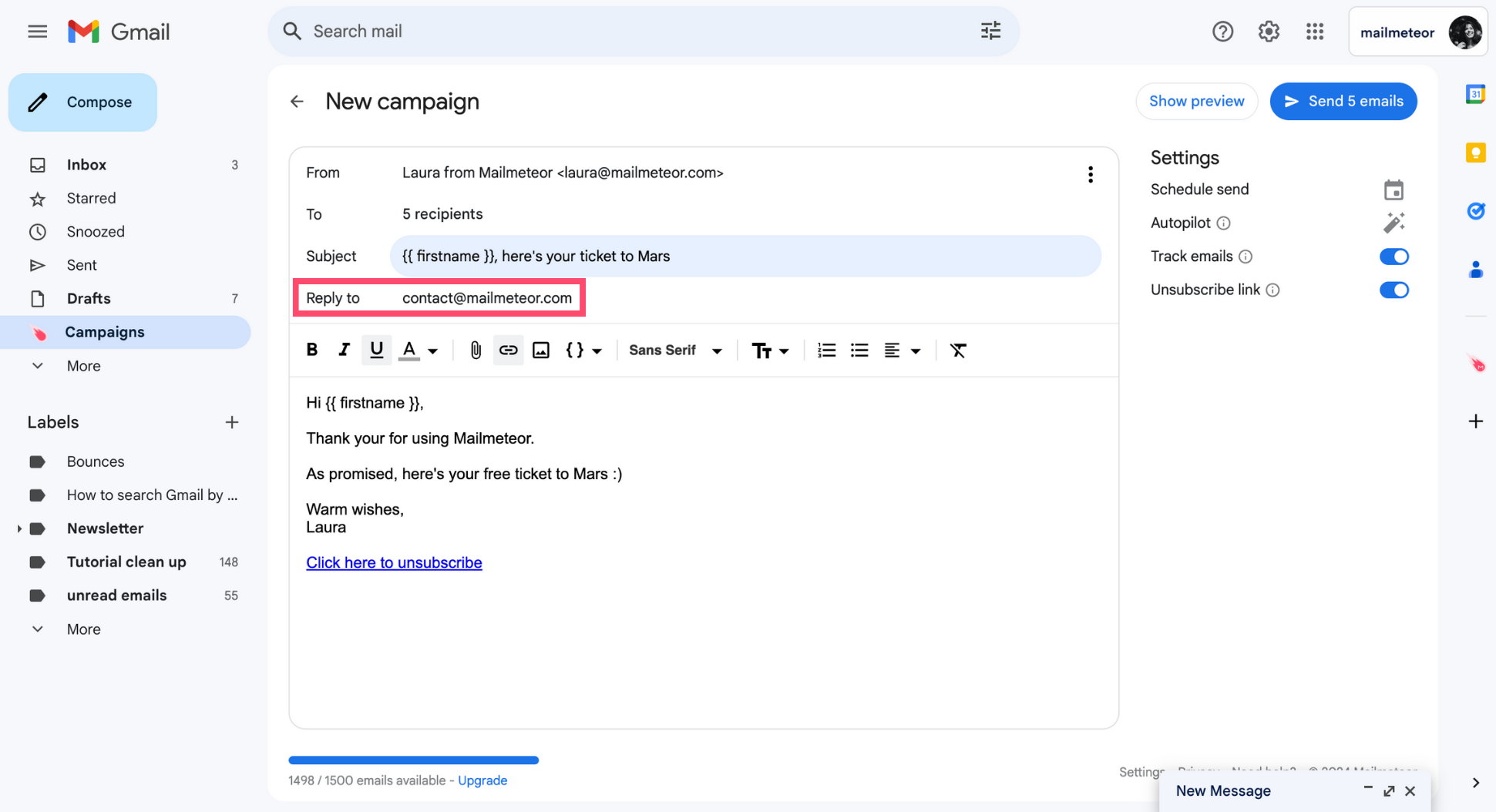
Task: Click the Upgrade link
Action: tap(482, 780)
